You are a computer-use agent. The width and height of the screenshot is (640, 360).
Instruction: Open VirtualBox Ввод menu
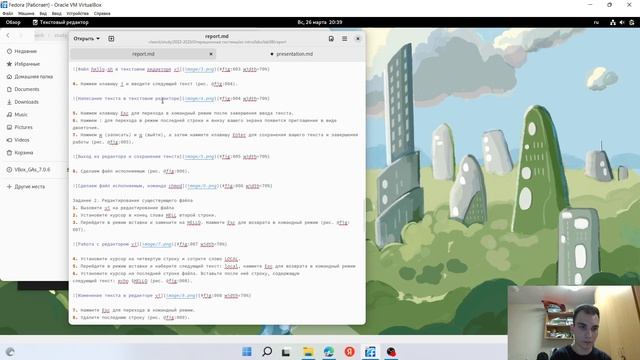tap(56, 13)
